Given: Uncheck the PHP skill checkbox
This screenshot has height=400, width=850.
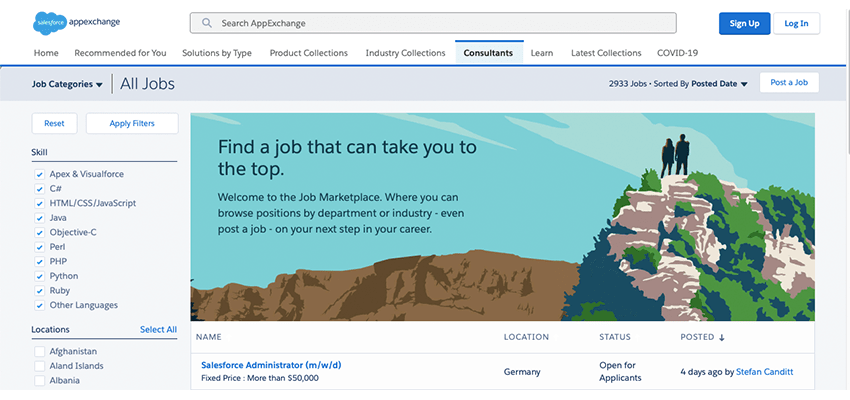Looking at the screenshot, I should (x=39, y=262).
